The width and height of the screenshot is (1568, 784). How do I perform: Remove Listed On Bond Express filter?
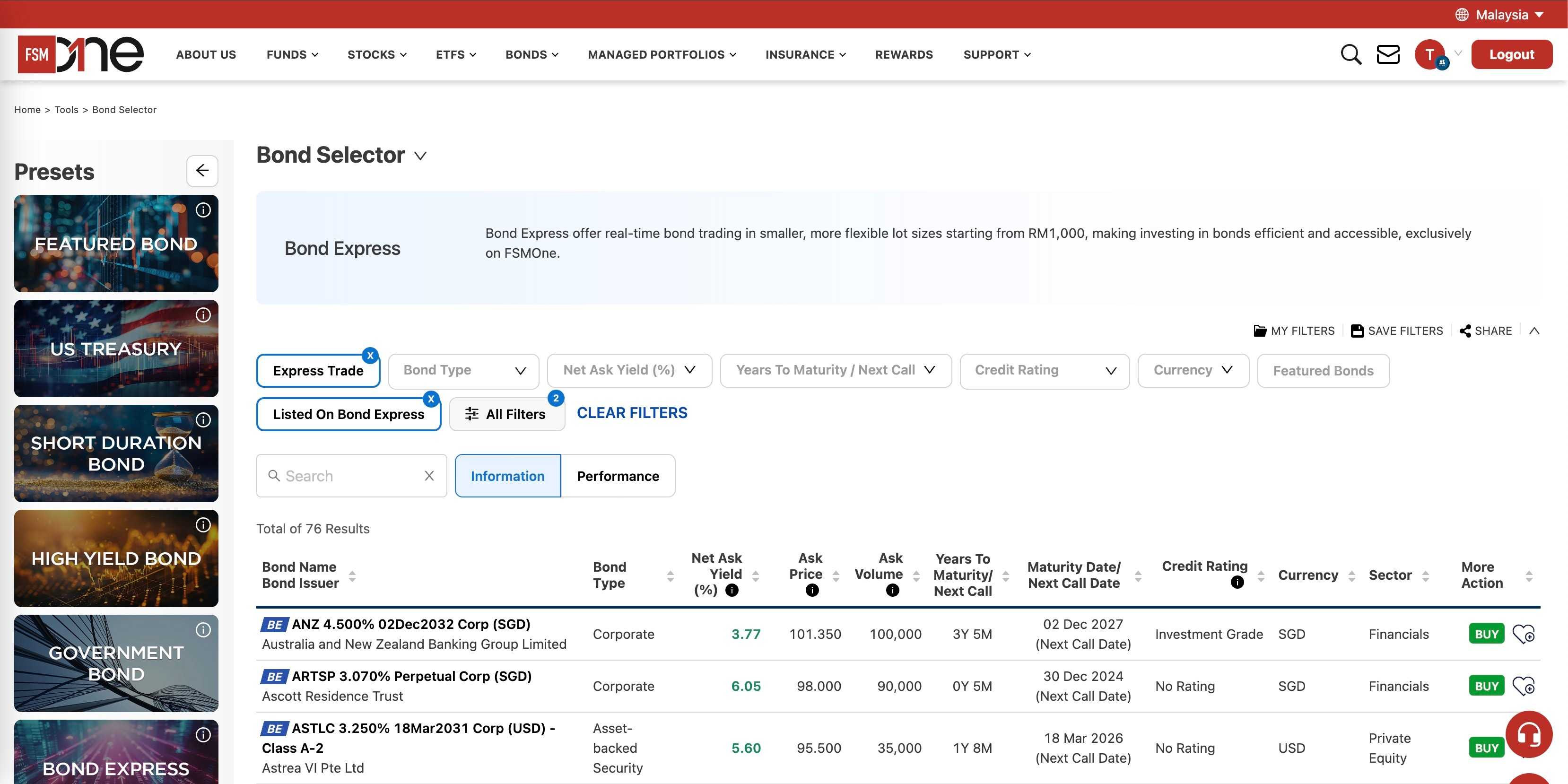click(x=432, y=399)
